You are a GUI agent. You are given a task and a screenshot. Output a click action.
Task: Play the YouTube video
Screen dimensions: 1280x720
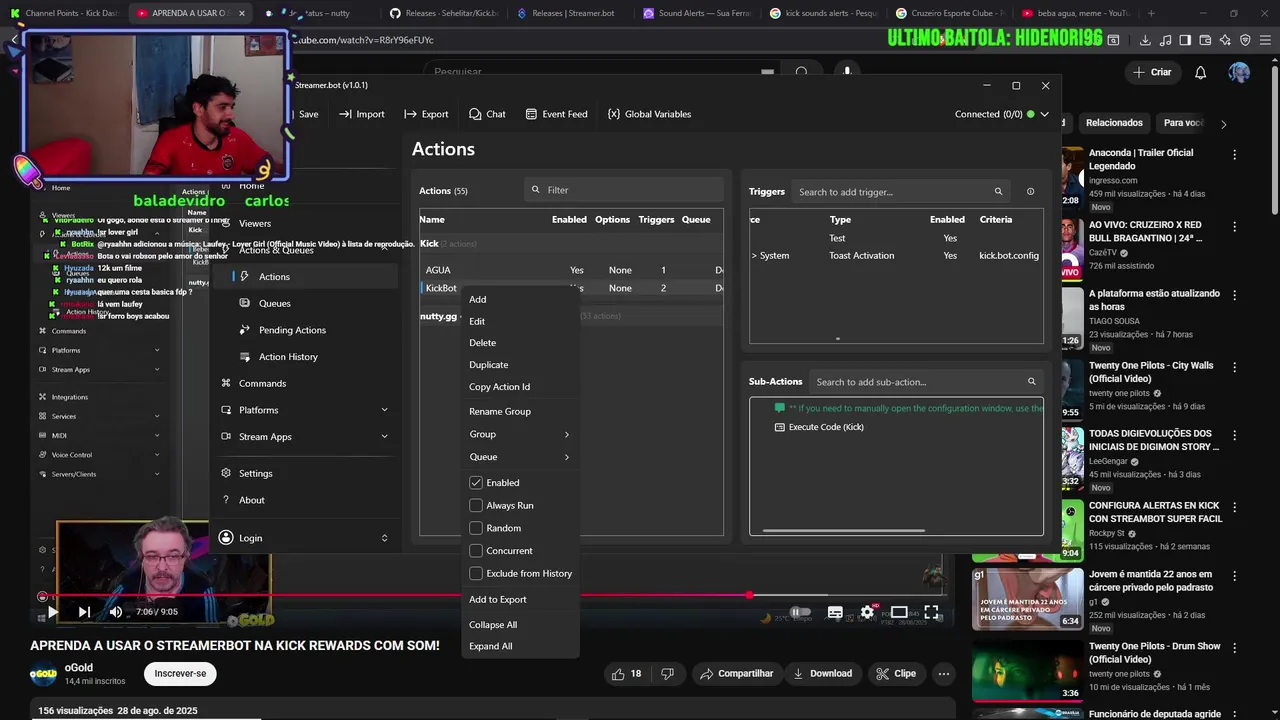pyautogui.click(x=53, y=612)
